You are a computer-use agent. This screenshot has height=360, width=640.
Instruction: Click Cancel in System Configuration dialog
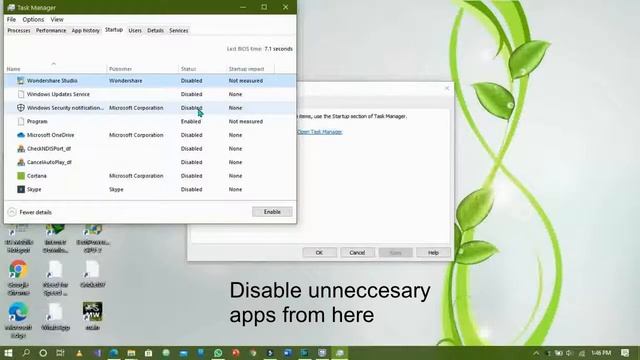(x=357, y=253)
